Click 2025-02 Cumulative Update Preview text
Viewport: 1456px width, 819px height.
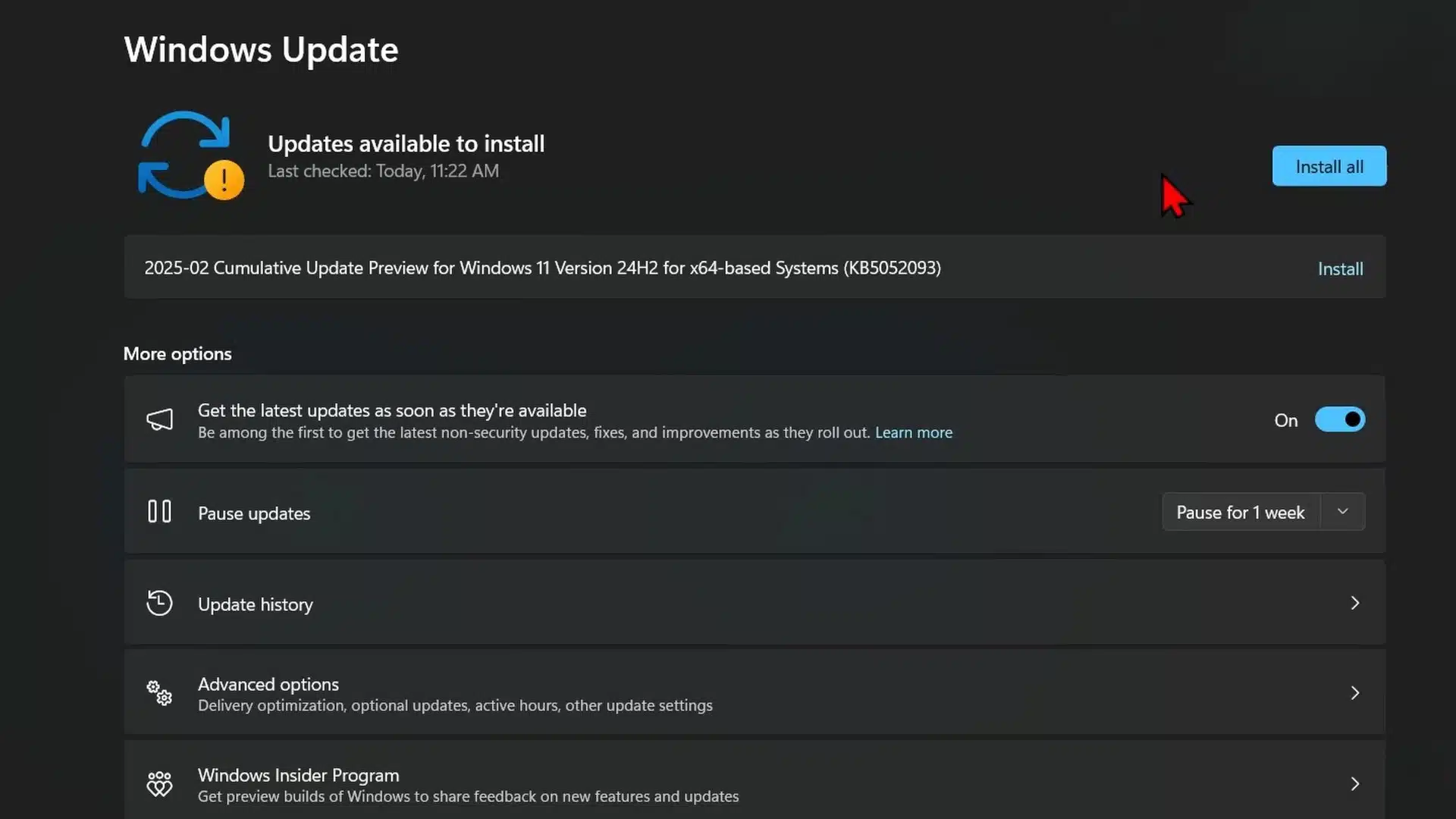[x=542, y=268]
